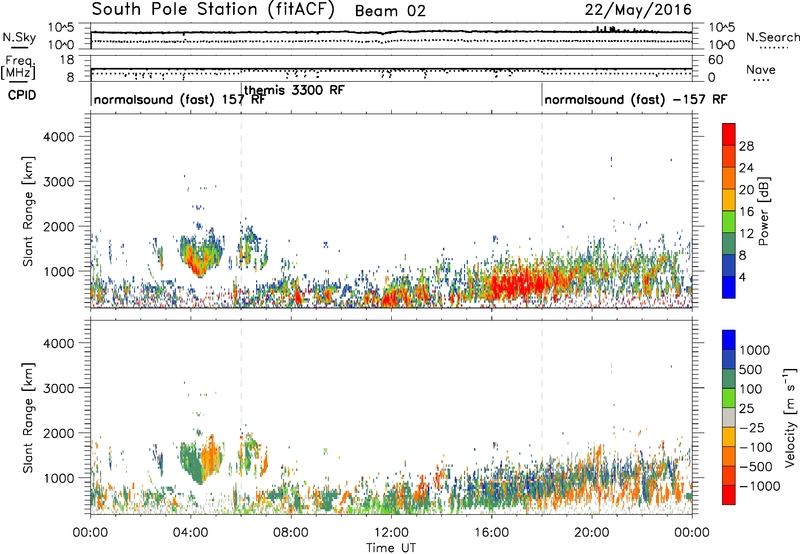Click 'normalsound (fast) 157 RF' text

(x=179, y=99)
